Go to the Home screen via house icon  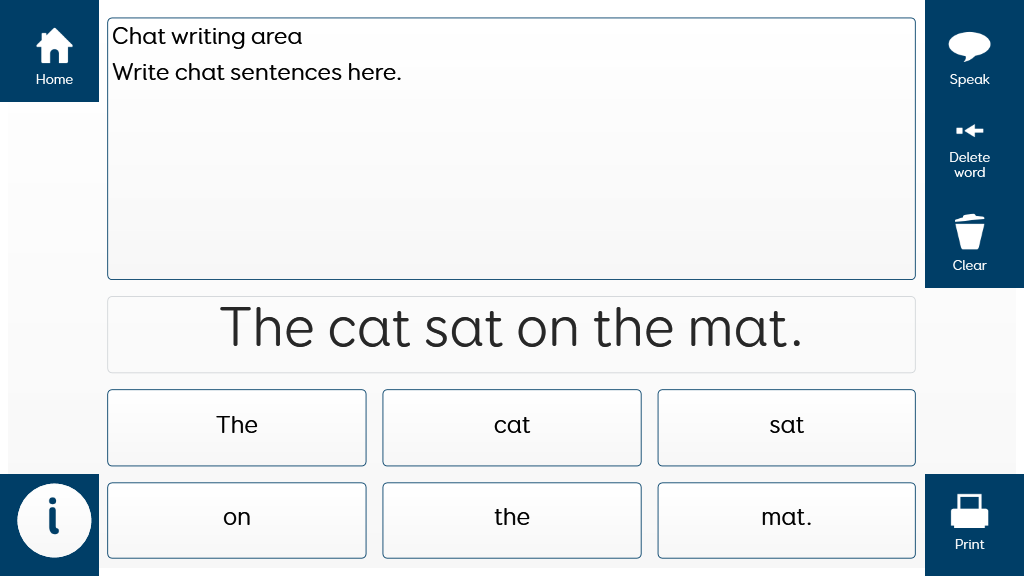coord(54,46)
